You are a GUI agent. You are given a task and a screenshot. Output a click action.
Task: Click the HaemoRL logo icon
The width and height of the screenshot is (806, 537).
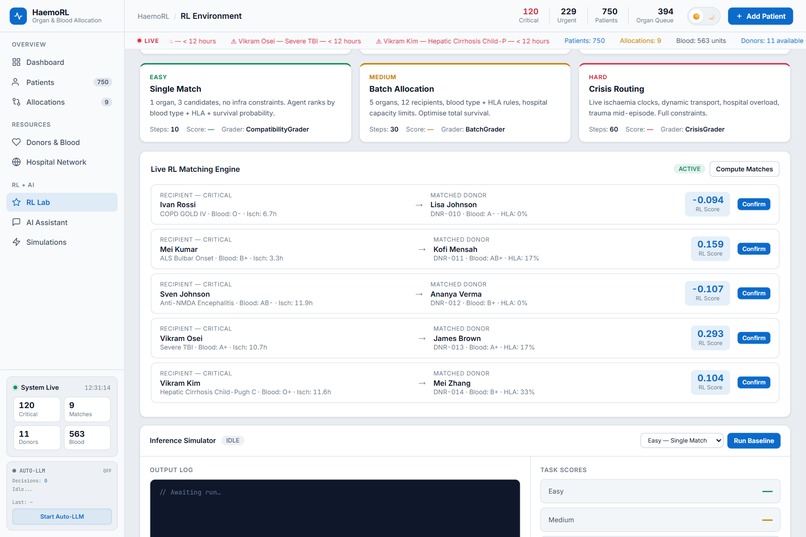(19, 16)
